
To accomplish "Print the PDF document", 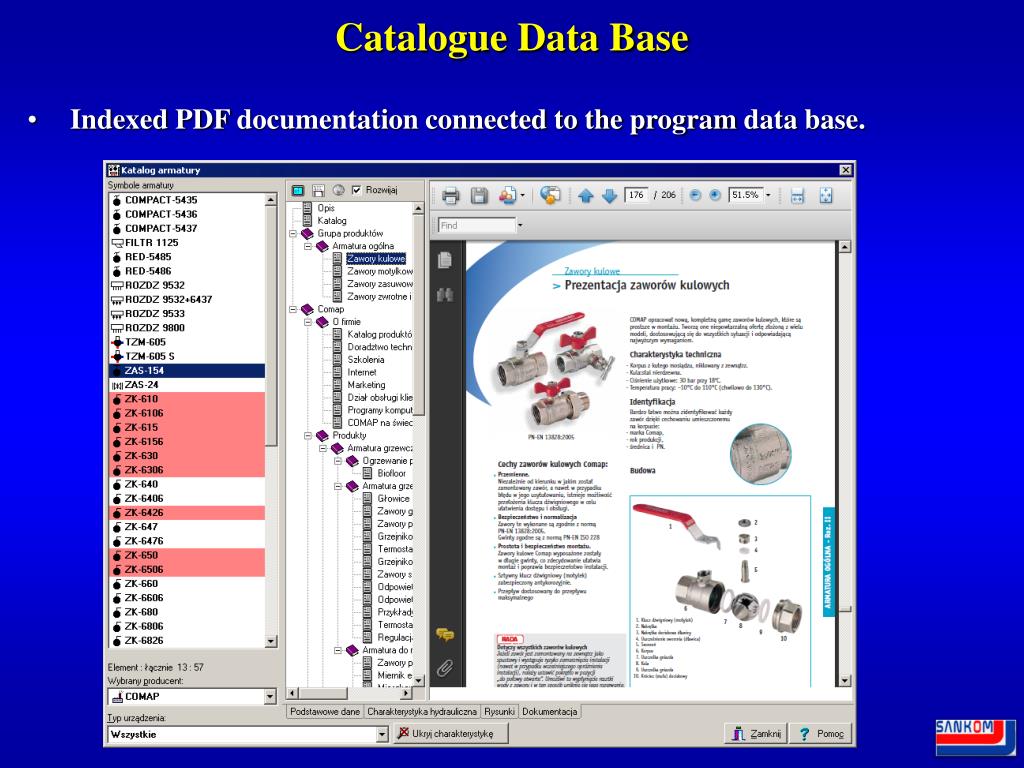I will click(x=450, y=195).
